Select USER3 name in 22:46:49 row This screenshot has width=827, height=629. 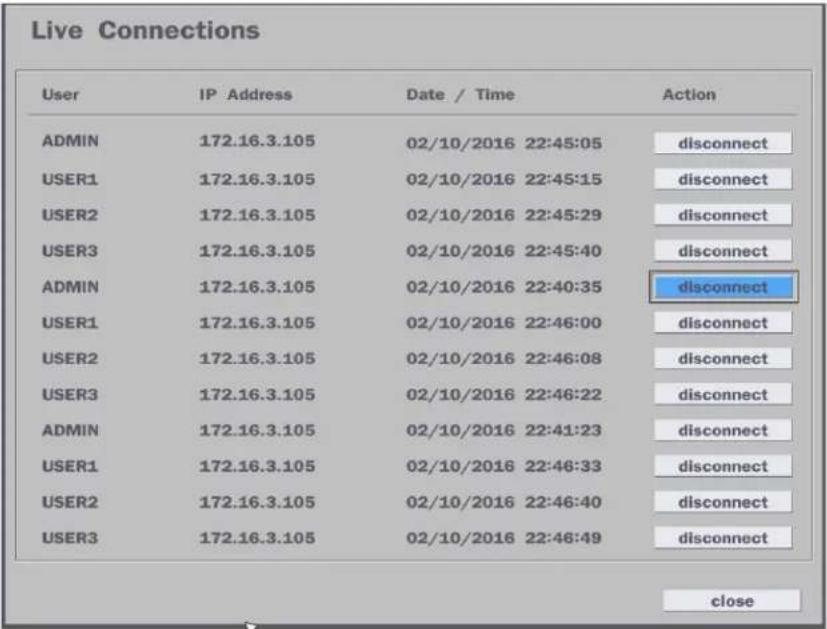[x=70, y=538]
